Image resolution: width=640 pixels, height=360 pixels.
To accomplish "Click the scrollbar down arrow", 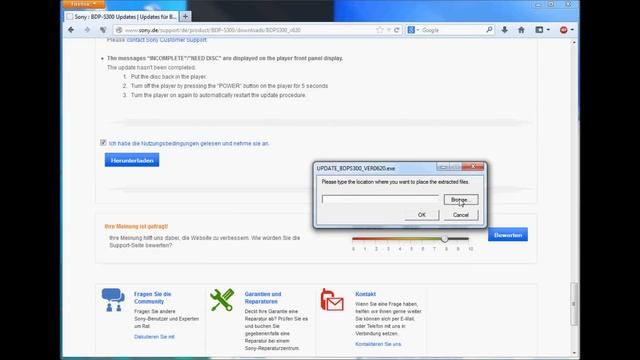I will (574, 353).
